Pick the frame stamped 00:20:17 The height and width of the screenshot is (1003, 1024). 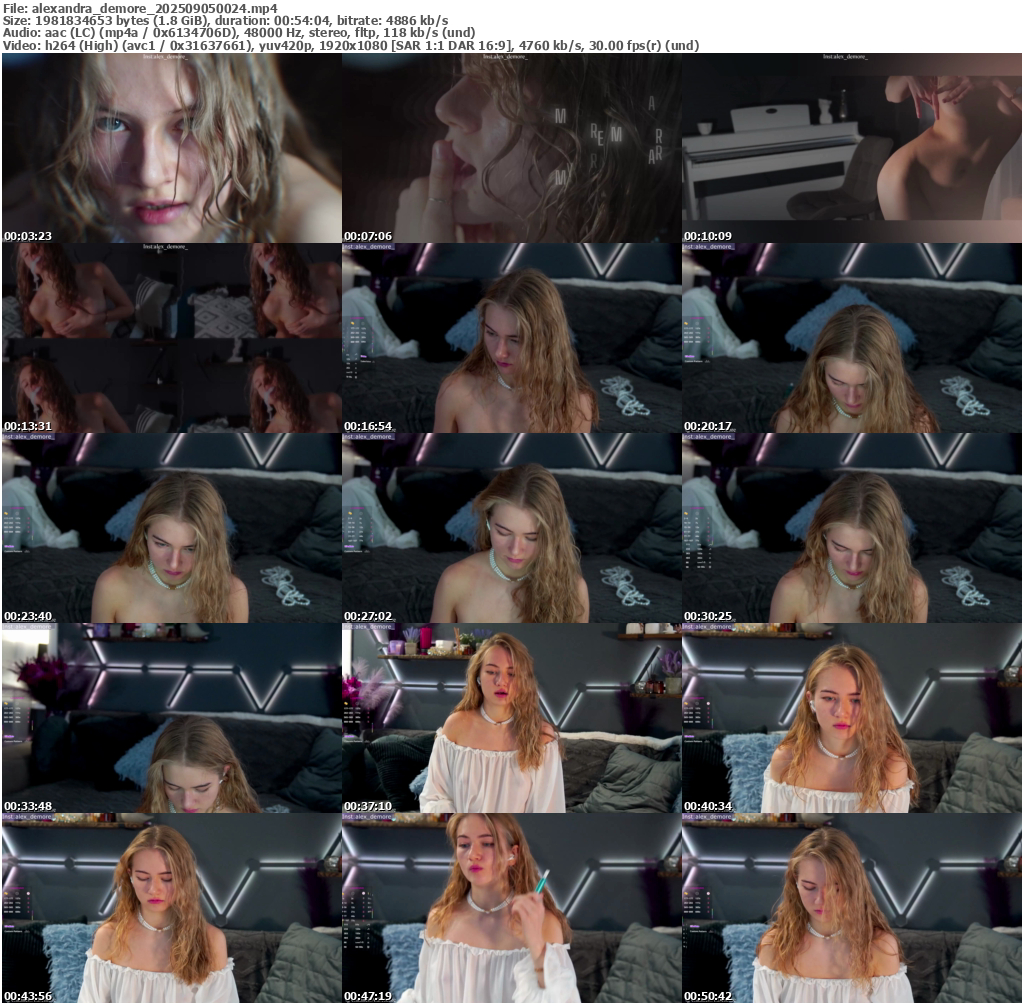pos(851,338)
